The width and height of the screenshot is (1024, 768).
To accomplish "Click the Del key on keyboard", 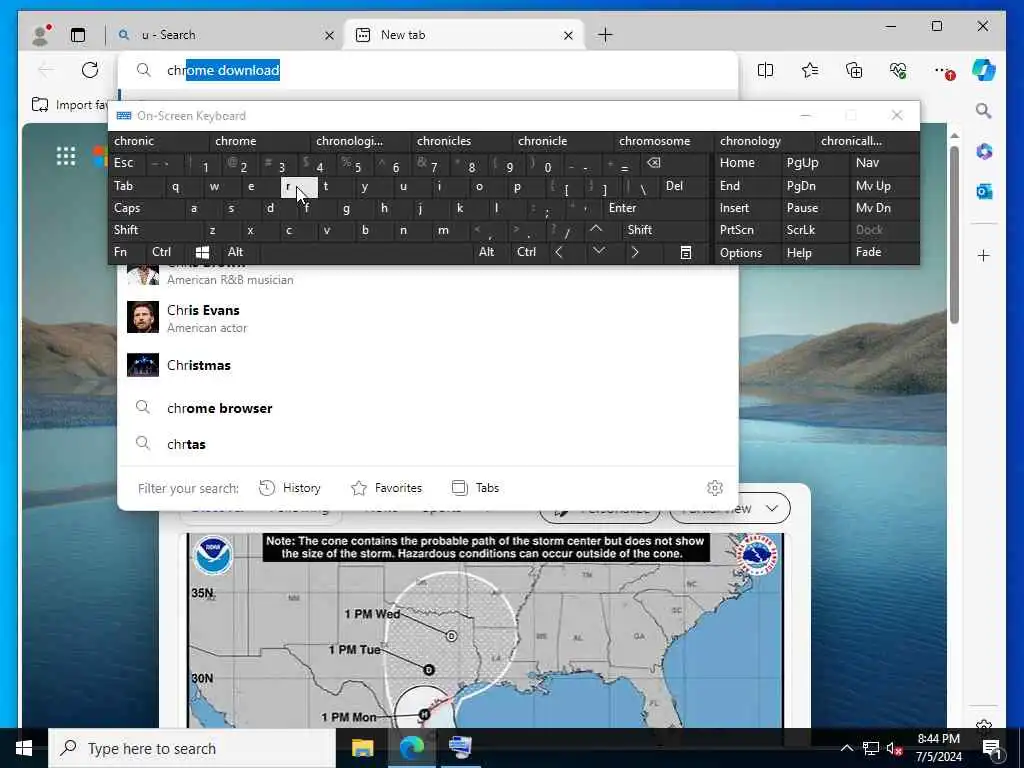I will pos(684,186).
